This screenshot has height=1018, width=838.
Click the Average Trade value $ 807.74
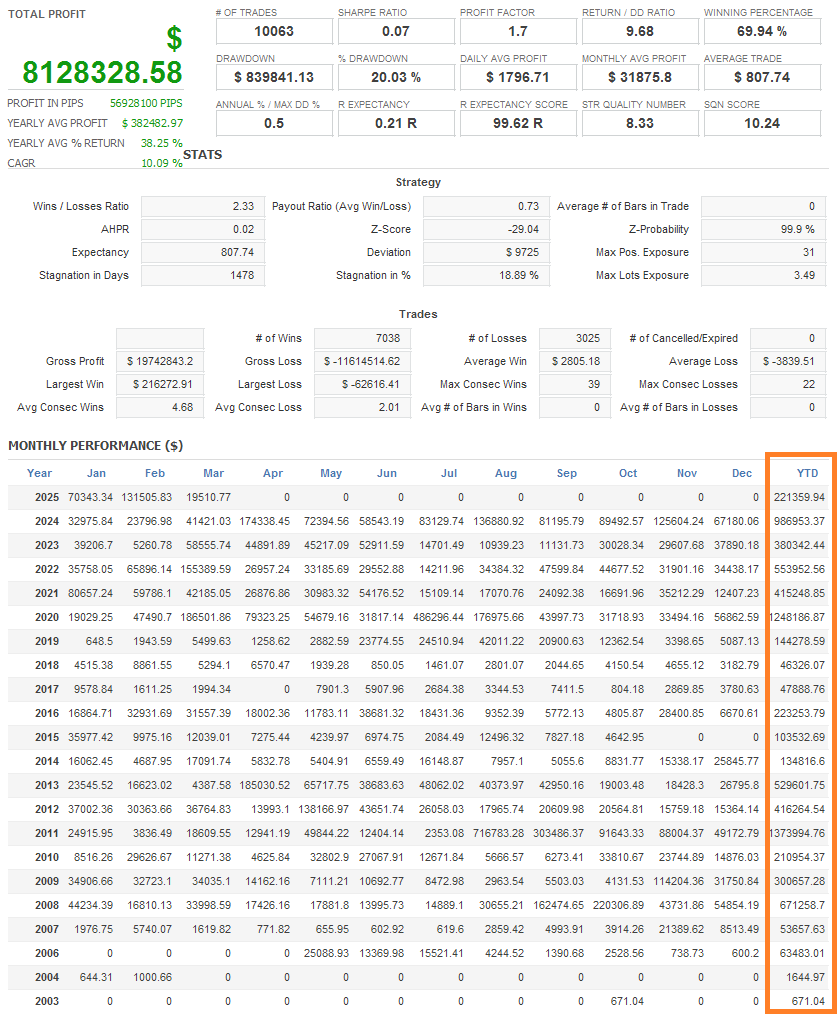tap(762, 77)
